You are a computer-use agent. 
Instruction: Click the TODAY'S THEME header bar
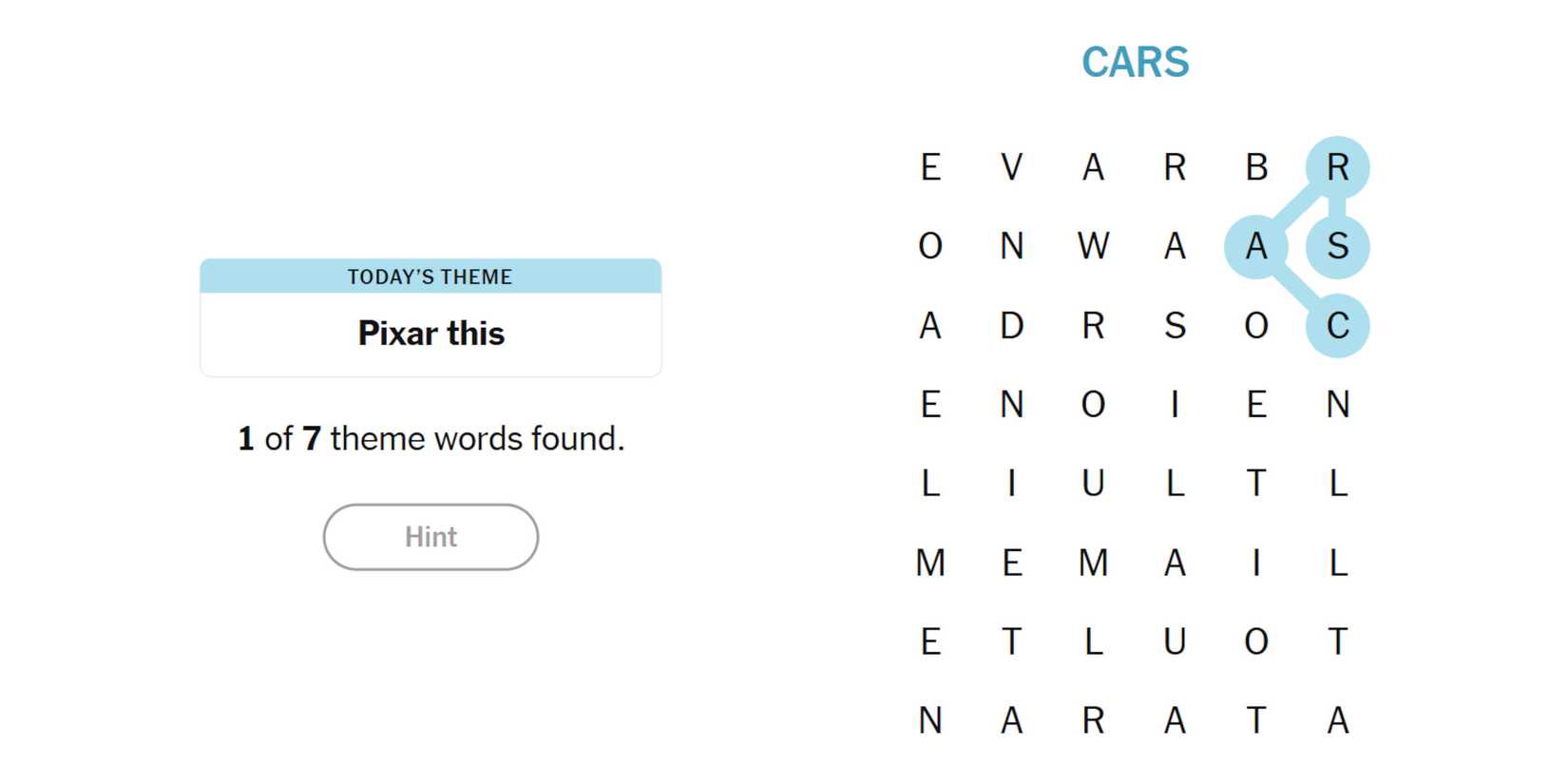point(430,277)
